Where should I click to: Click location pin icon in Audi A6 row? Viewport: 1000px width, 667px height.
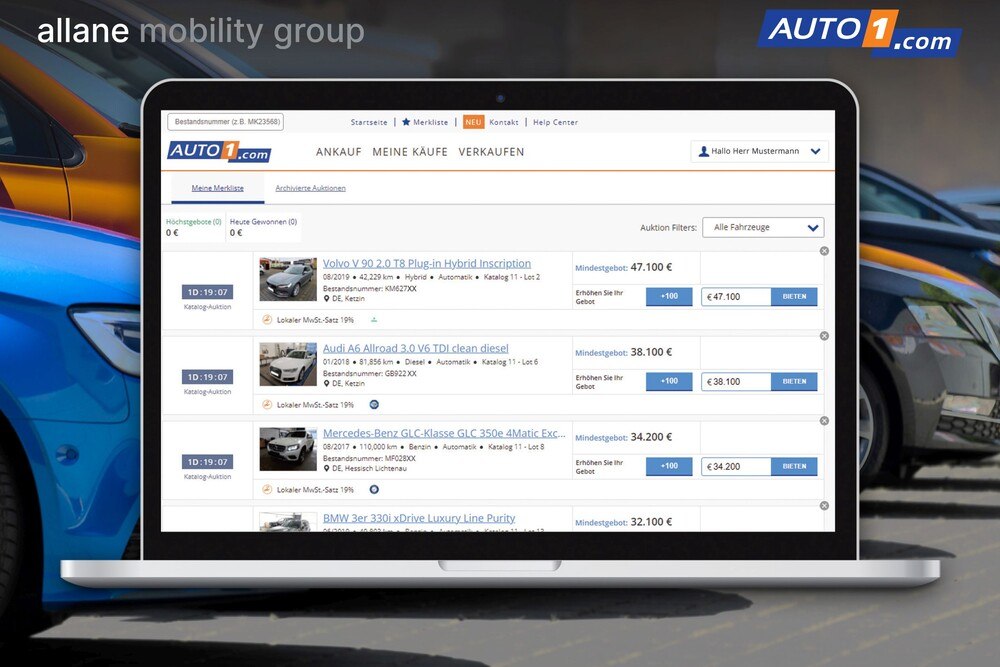coord(327,383)
